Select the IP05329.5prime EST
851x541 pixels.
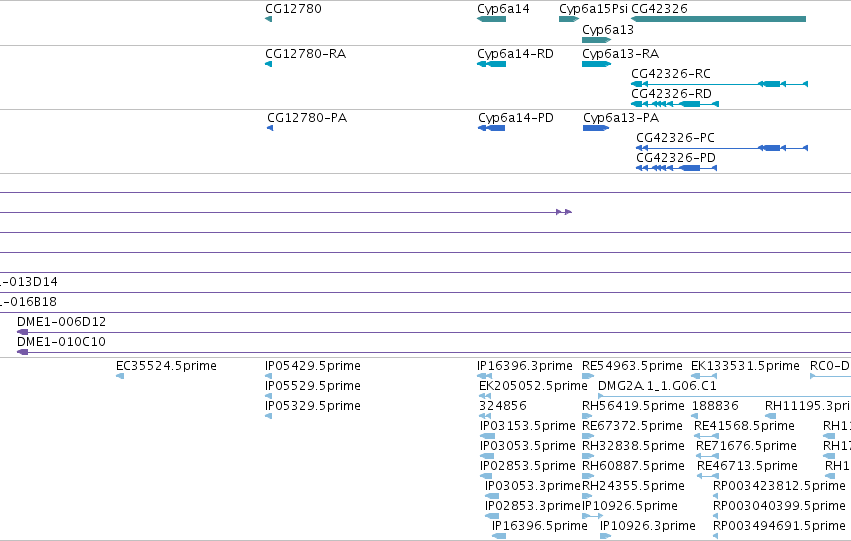268,416
